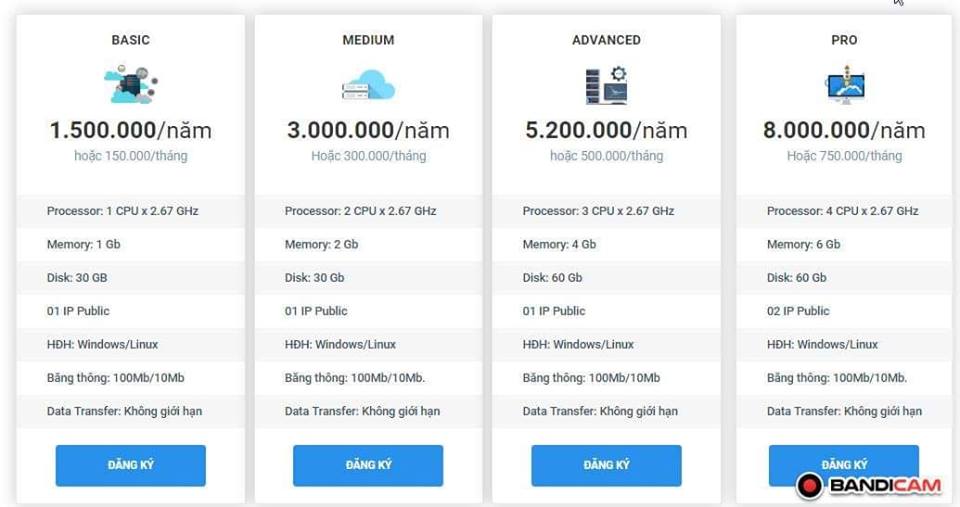Click the 8.000.000/năm price text
960x507 pixels.
tap(844, 130)
